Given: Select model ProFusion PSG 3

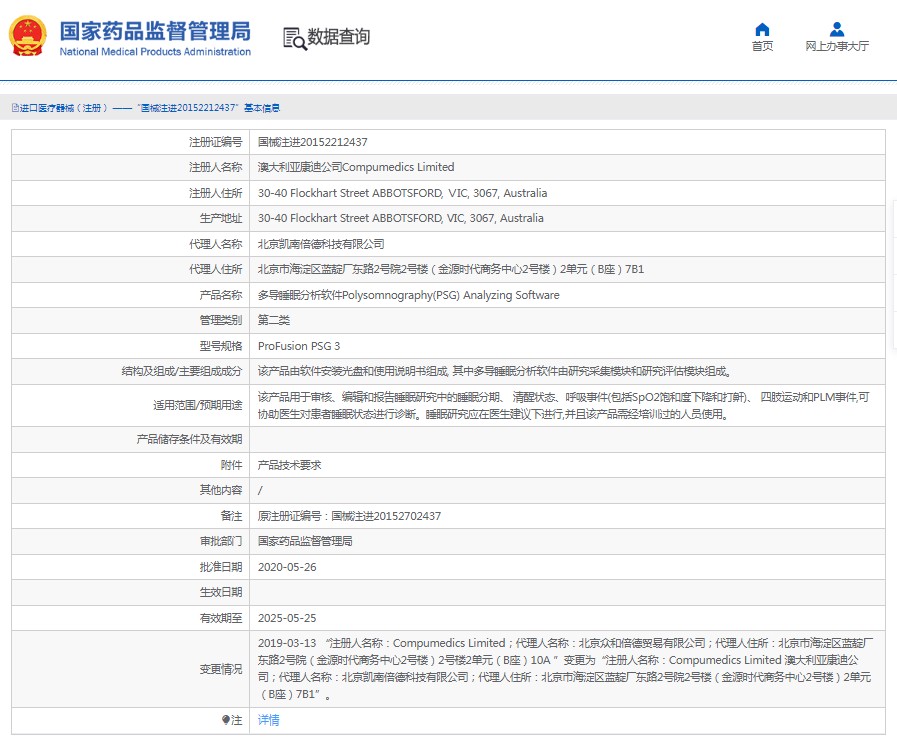Looking at the screenshot, I should click(299, 346).
